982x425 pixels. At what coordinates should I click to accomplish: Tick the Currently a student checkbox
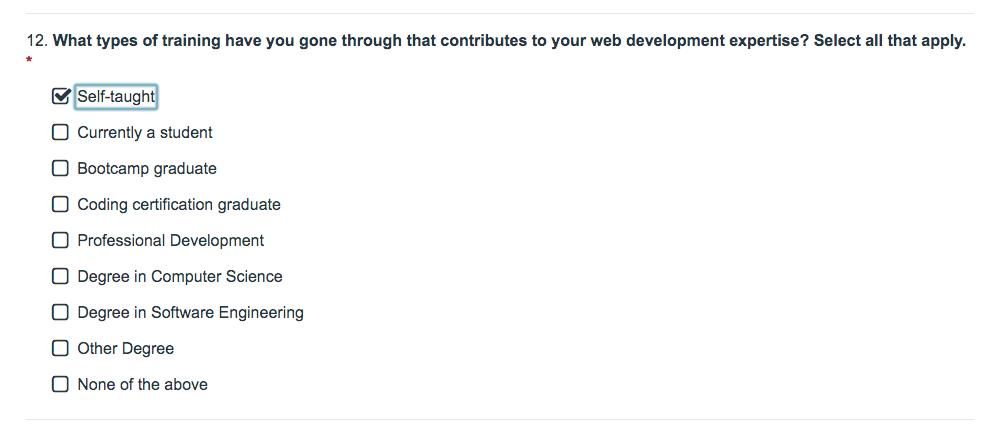[x=61, y=132]
